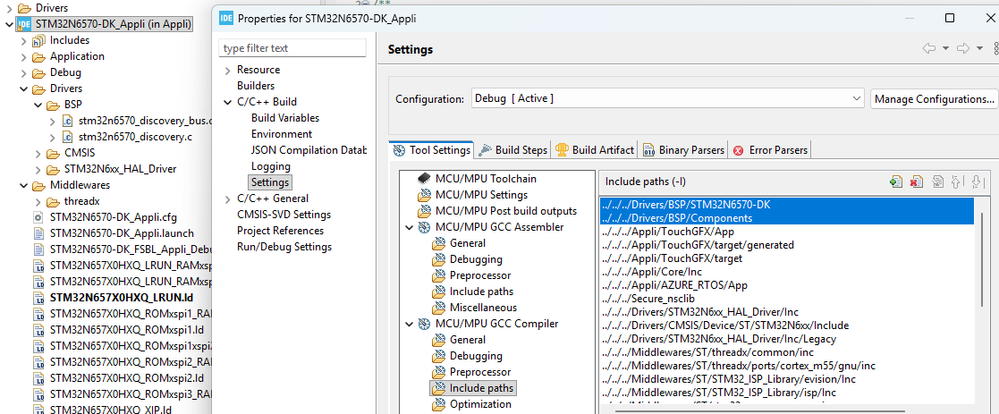This screenshot has width=999, height=414.
Task: Click the Move Up include path icon
Action: tap(956, 182)
